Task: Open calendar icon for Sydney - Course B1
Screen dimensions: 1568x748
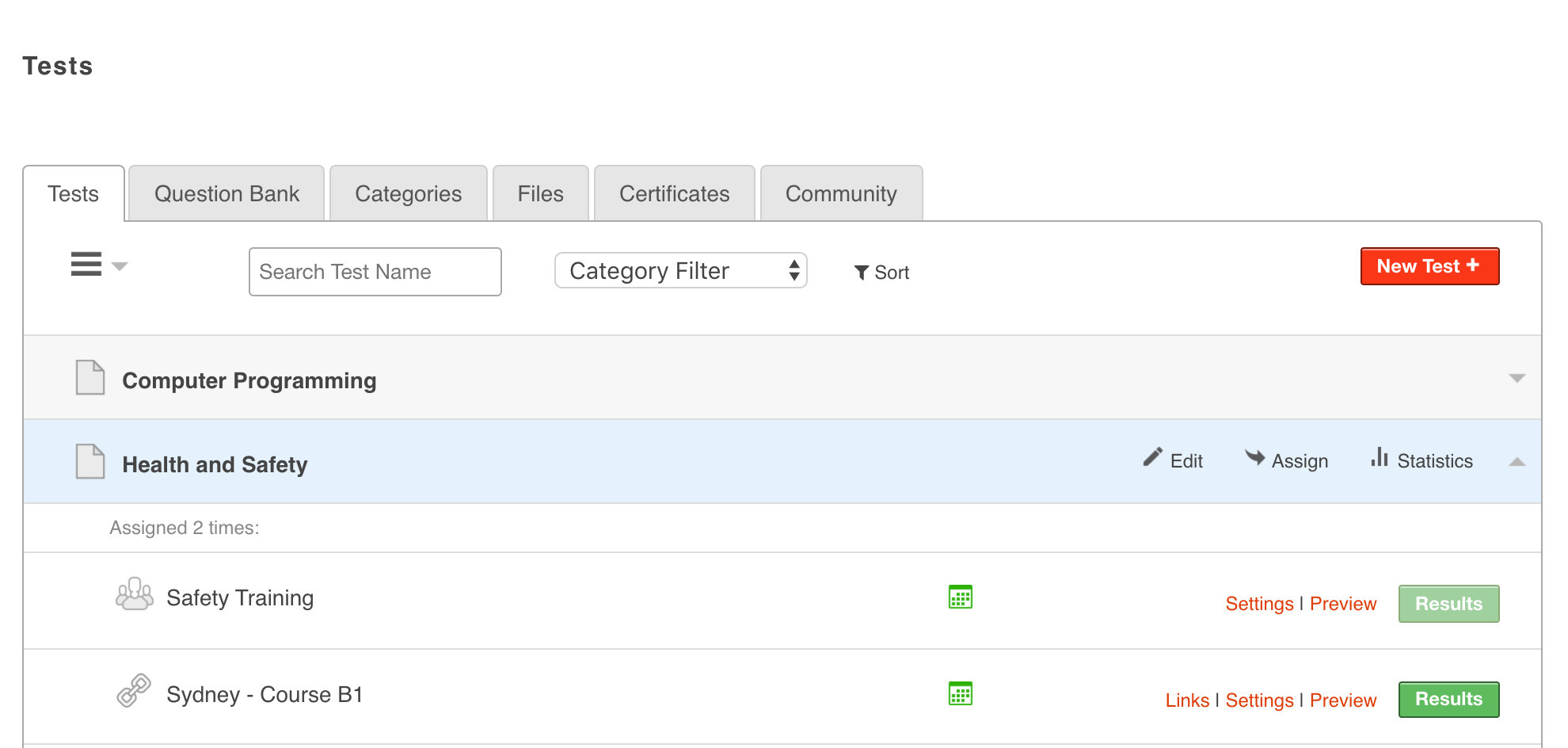Action: 960,694
